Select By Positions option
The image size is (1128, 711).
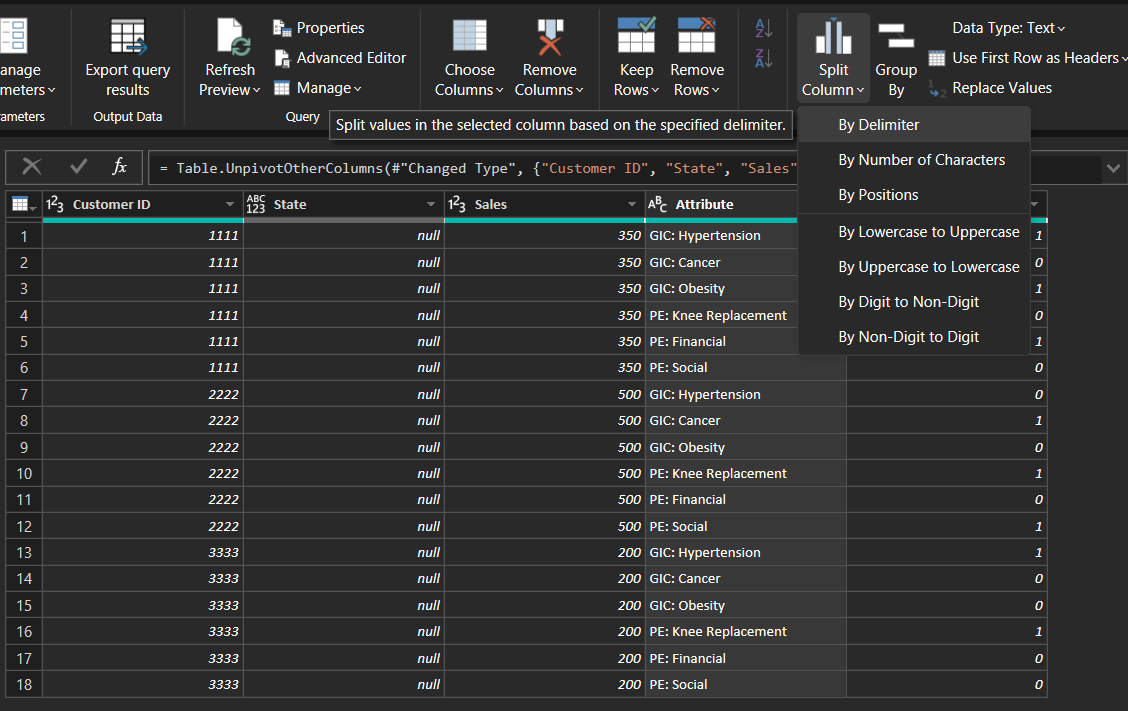click(914, 195)
